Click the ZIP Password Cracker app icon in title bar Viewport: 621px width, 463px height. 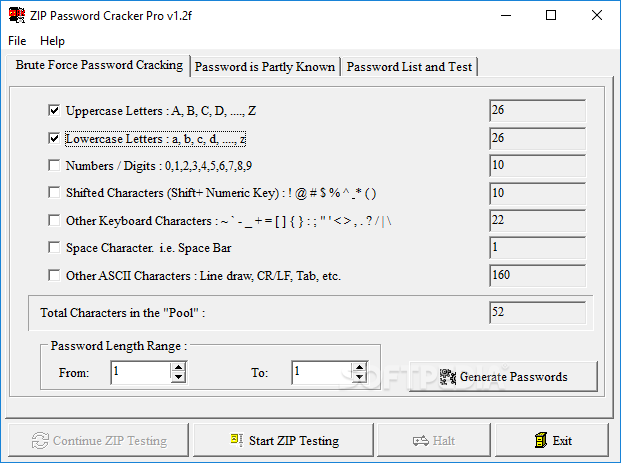point(17,15)
